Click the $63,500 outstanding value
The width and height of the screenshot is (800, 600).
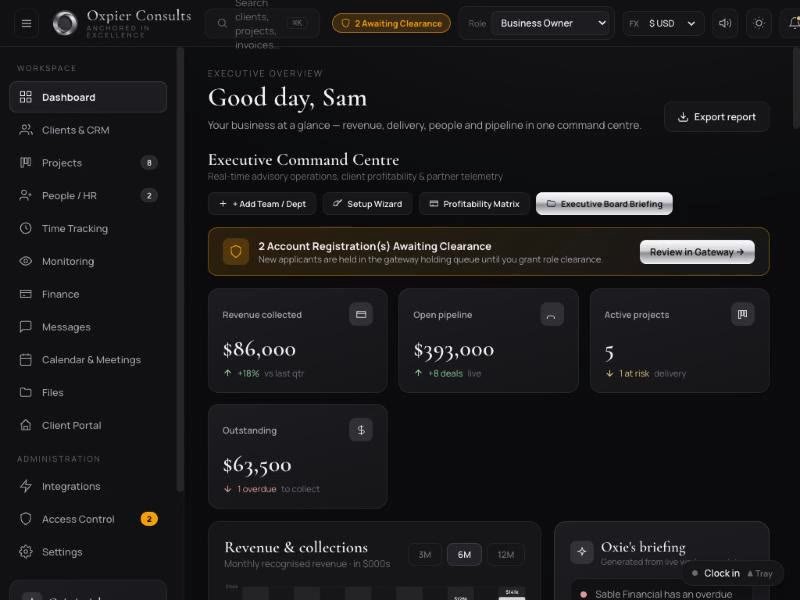[x=257, y=465]
